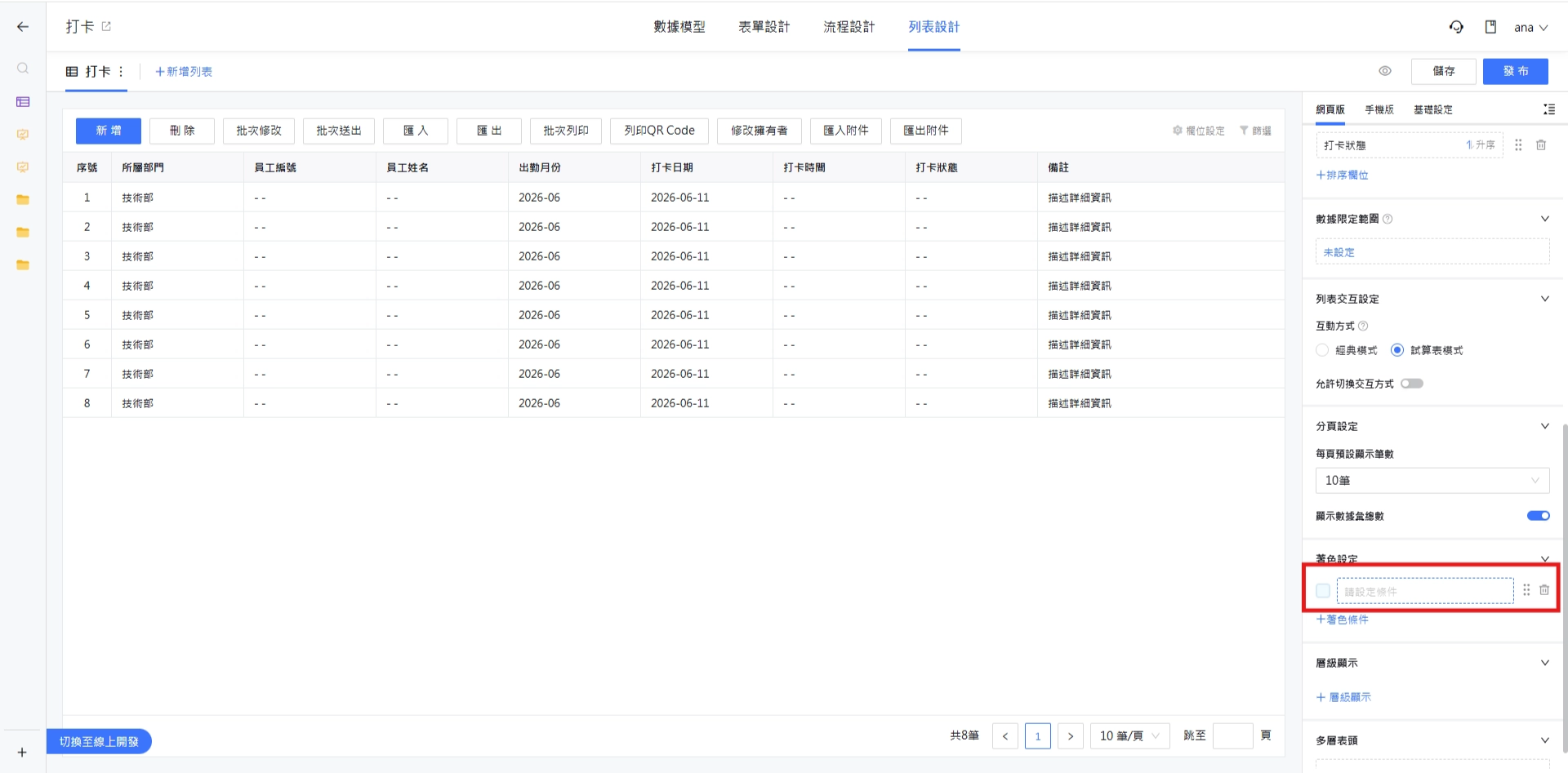
Task: Click the 匯出附件 button
Action: (926, 131)
